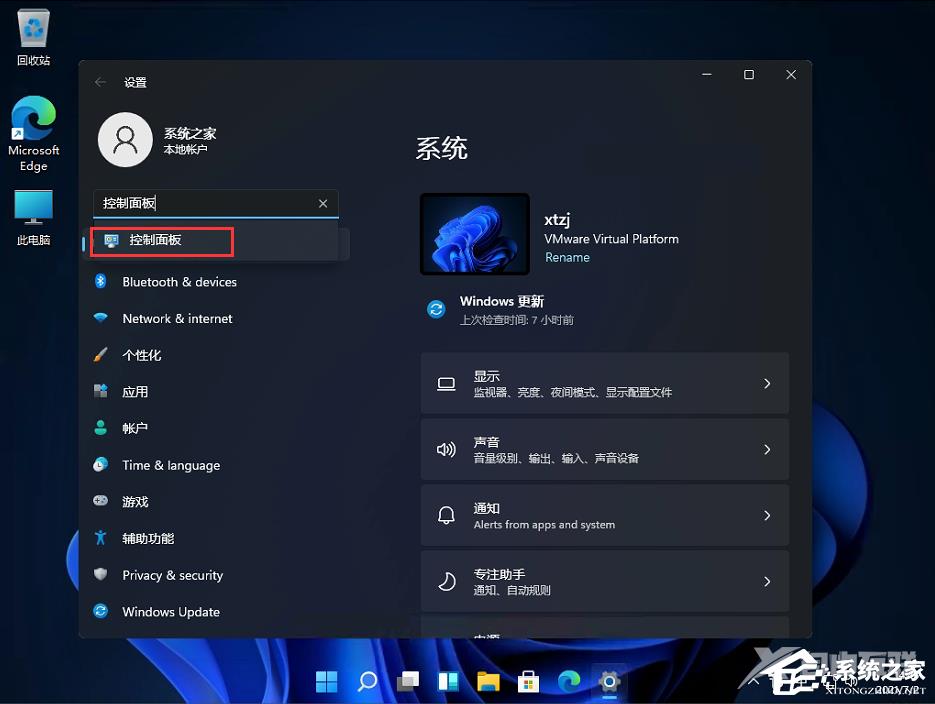Viewport: 935px width, 704px height.
Task: Open 个性化 settings from the sidebar
Action: [142, 355]
